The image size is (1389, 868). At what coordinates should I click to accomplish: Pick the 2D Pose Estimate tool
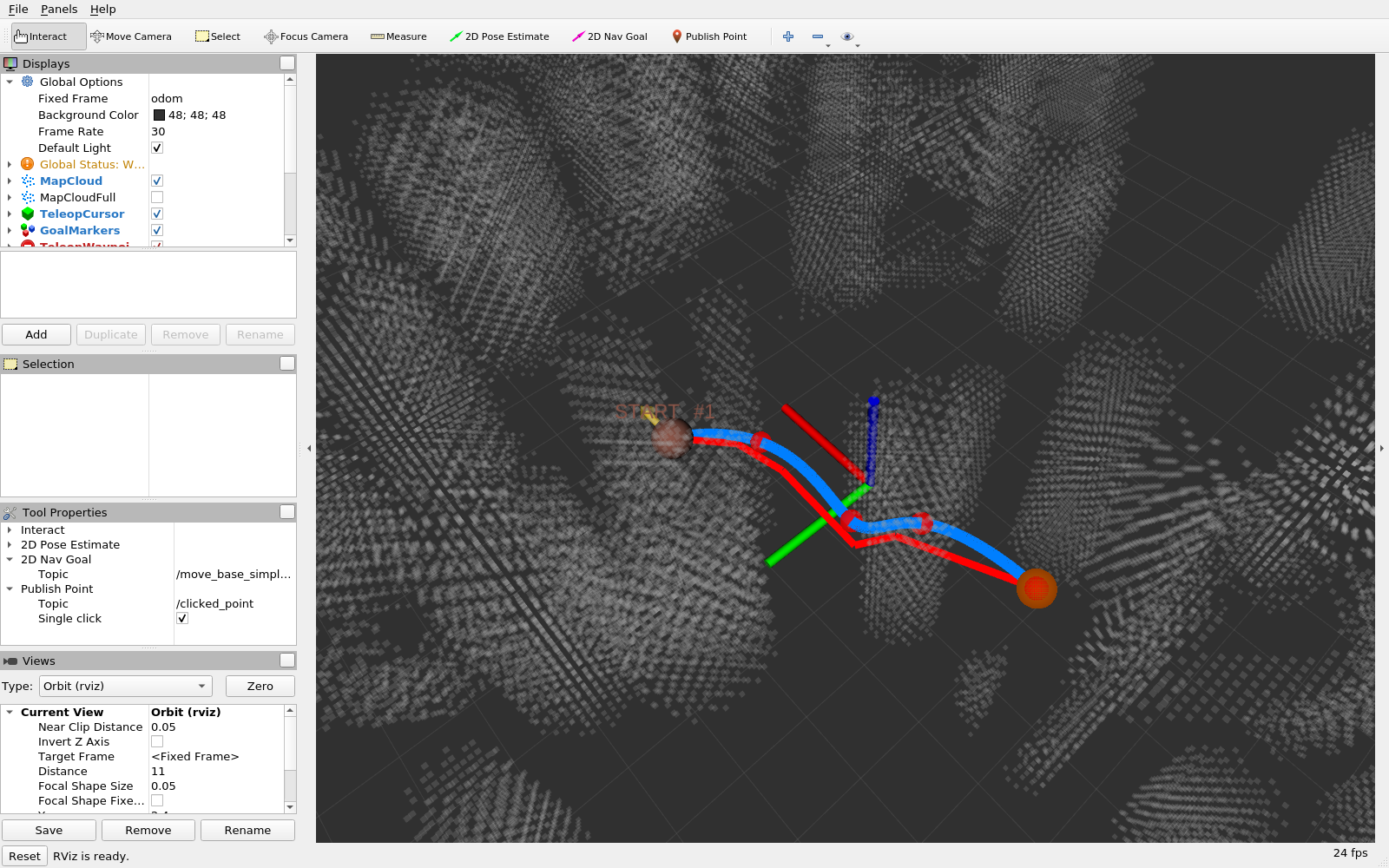click(499, 36)
